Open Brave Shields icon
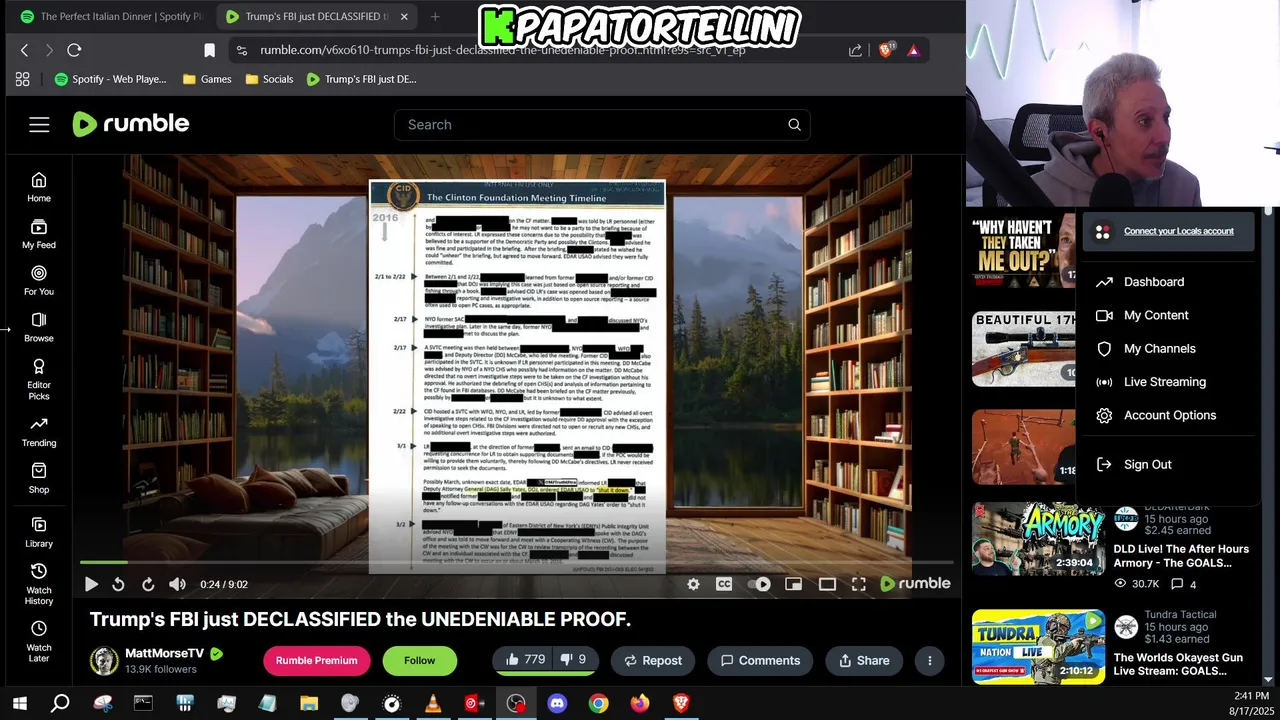This screenshot has height=720, width=1280. pos(885,50)
